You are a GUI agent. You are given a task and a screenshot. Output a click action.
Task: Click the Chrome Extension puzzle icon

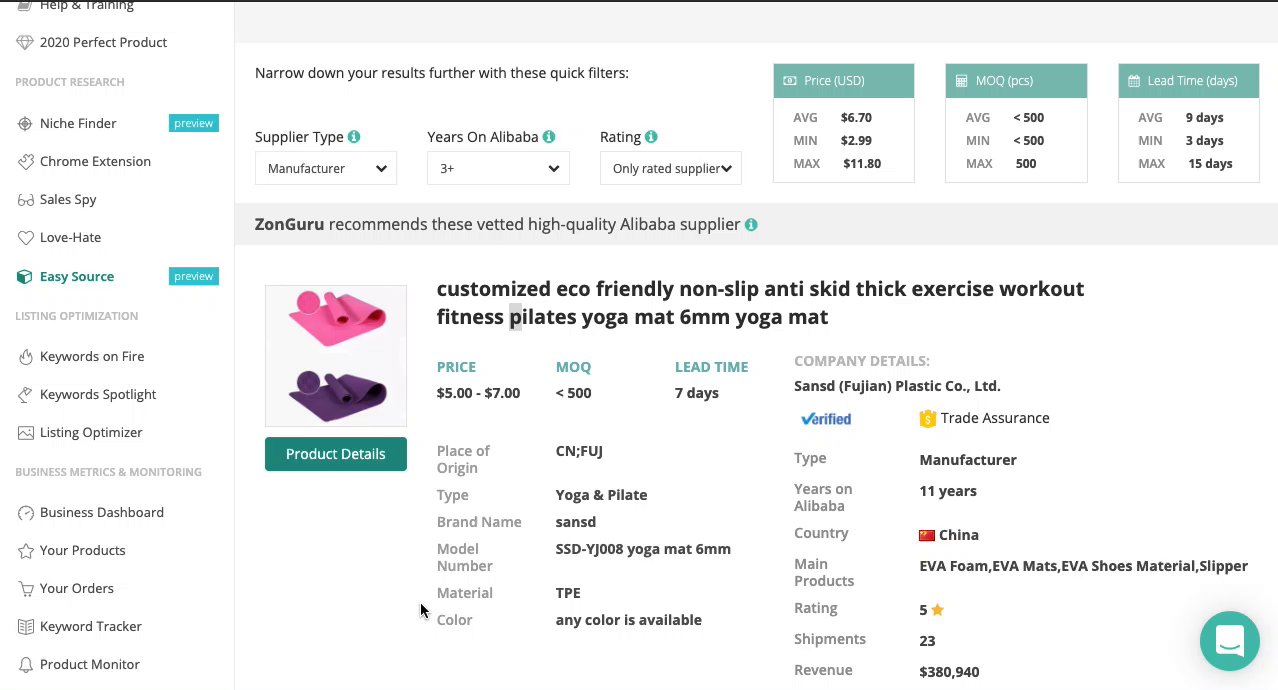(x=25, y=161)
